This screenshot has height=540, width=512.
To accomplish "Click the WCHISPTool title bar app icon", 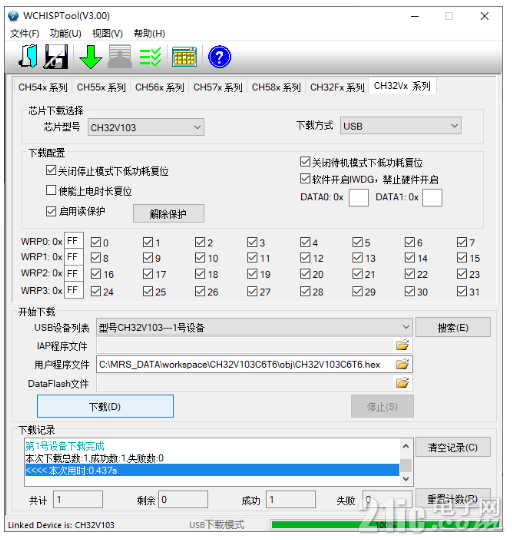I will 13,16.
